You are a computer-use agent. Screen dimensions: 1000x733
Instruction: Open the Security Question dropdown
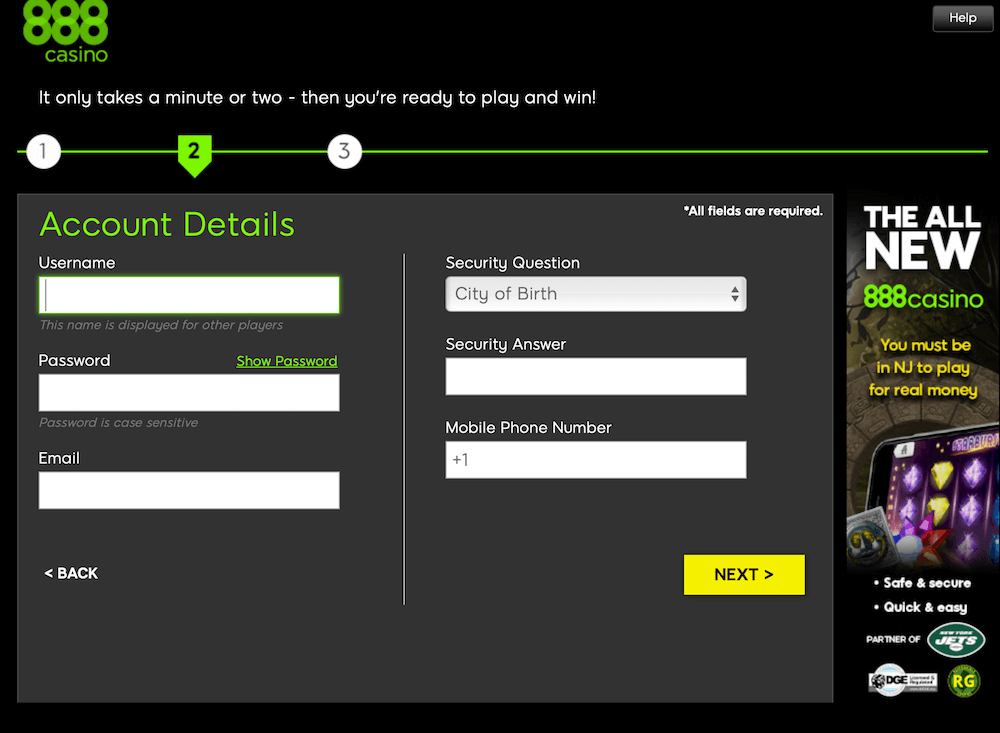click(x=596, y=294)
